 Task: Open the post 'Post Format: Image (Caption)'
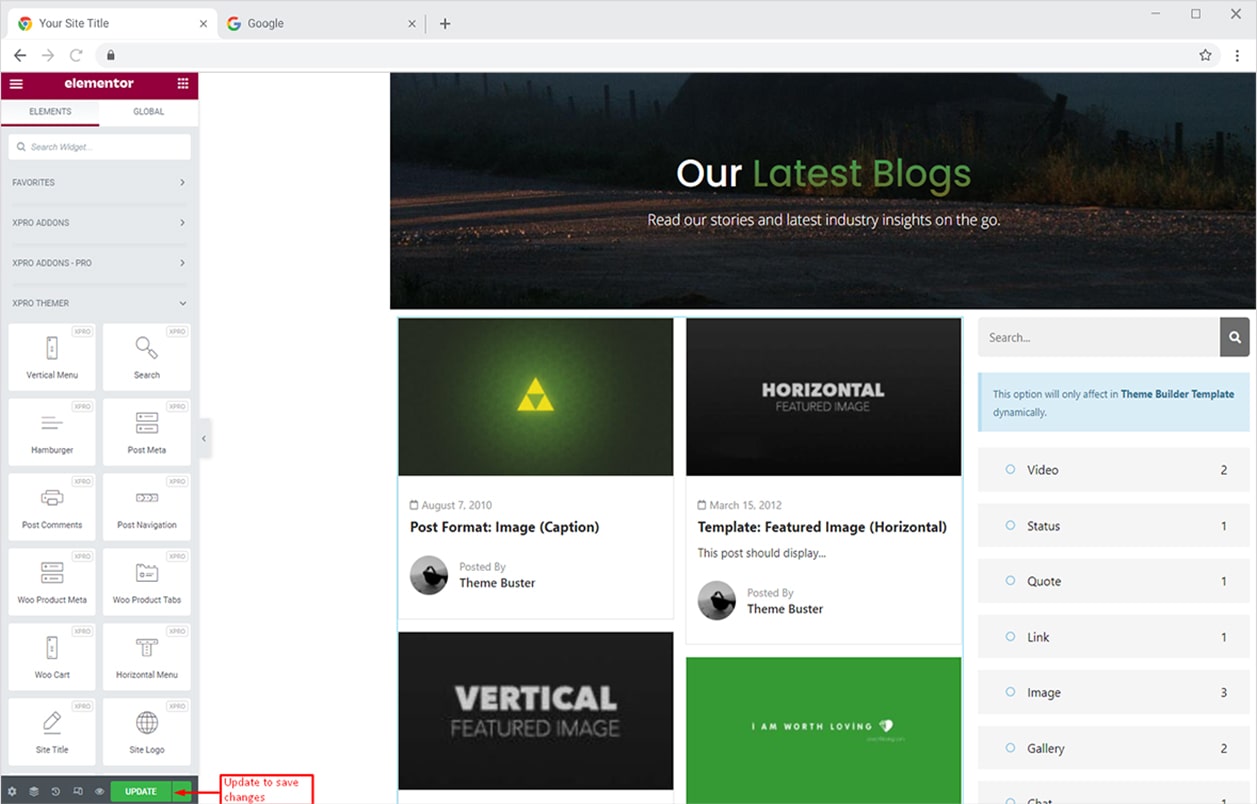pos(504,527)
